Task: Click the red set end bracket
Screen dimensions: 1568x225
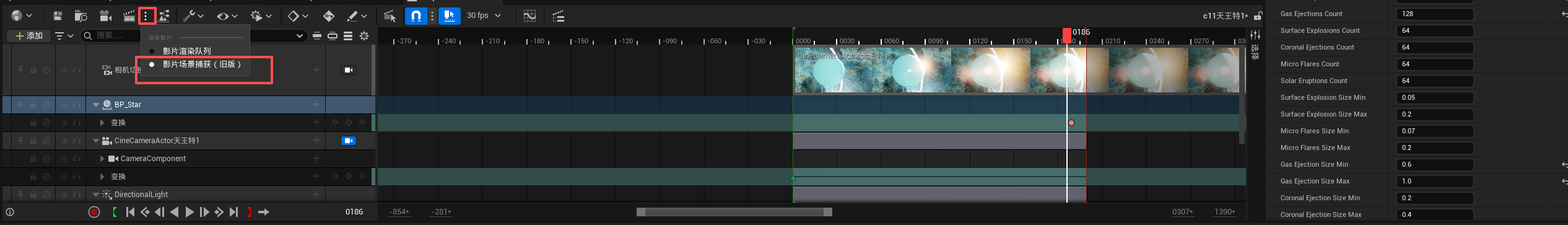Action: point(249,212)
